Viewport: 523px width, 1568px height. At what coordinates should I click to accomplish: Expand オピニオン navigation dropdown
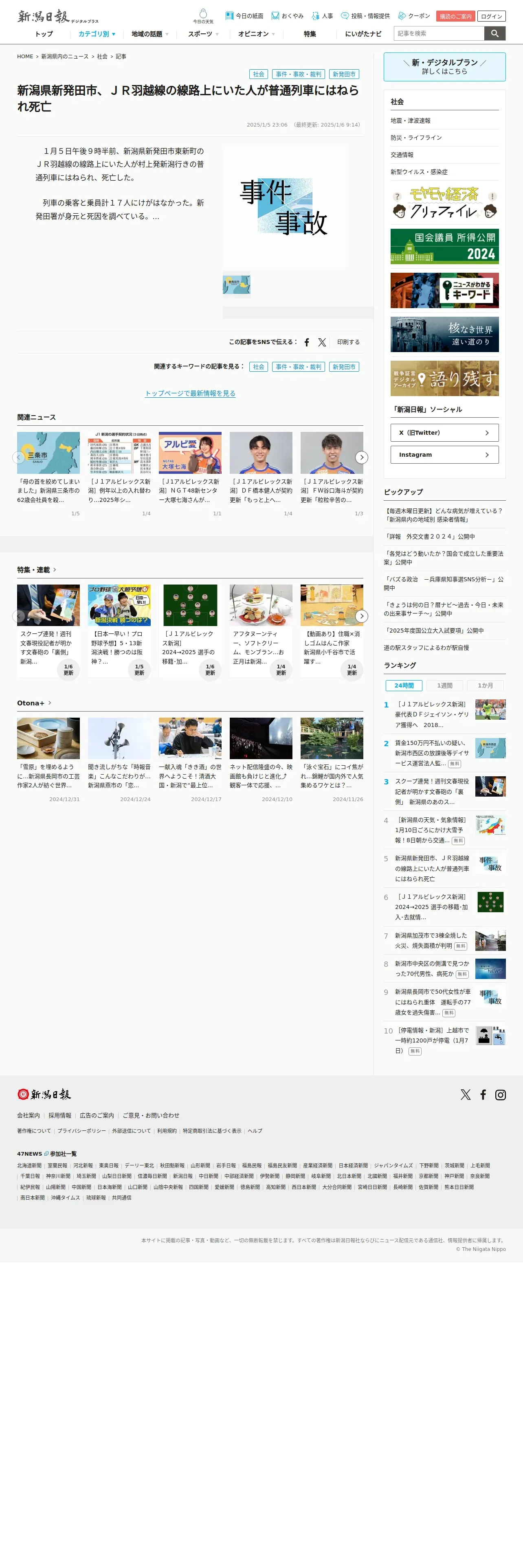256,34
